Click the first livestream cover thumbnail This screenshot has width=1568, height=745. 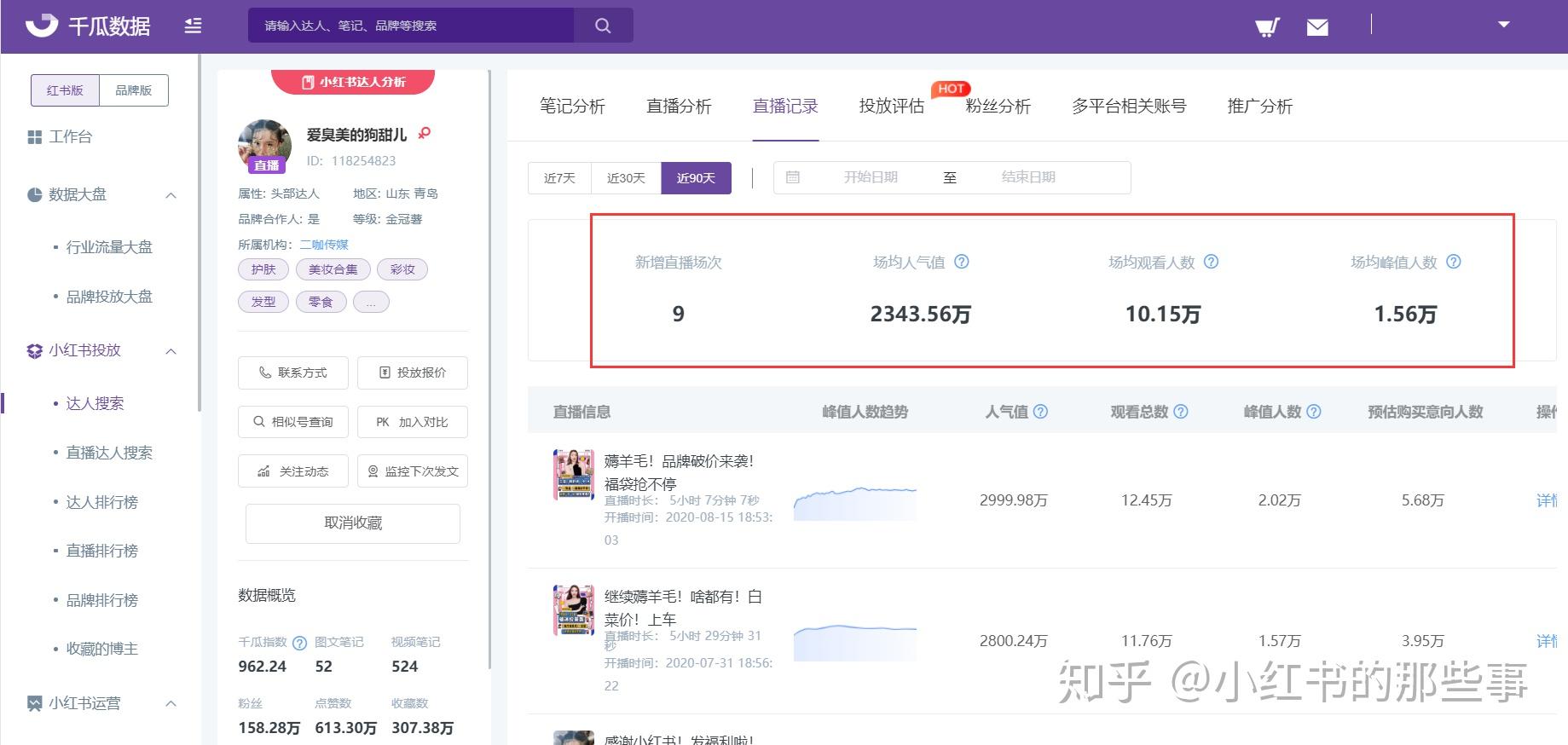coord(573,474)
